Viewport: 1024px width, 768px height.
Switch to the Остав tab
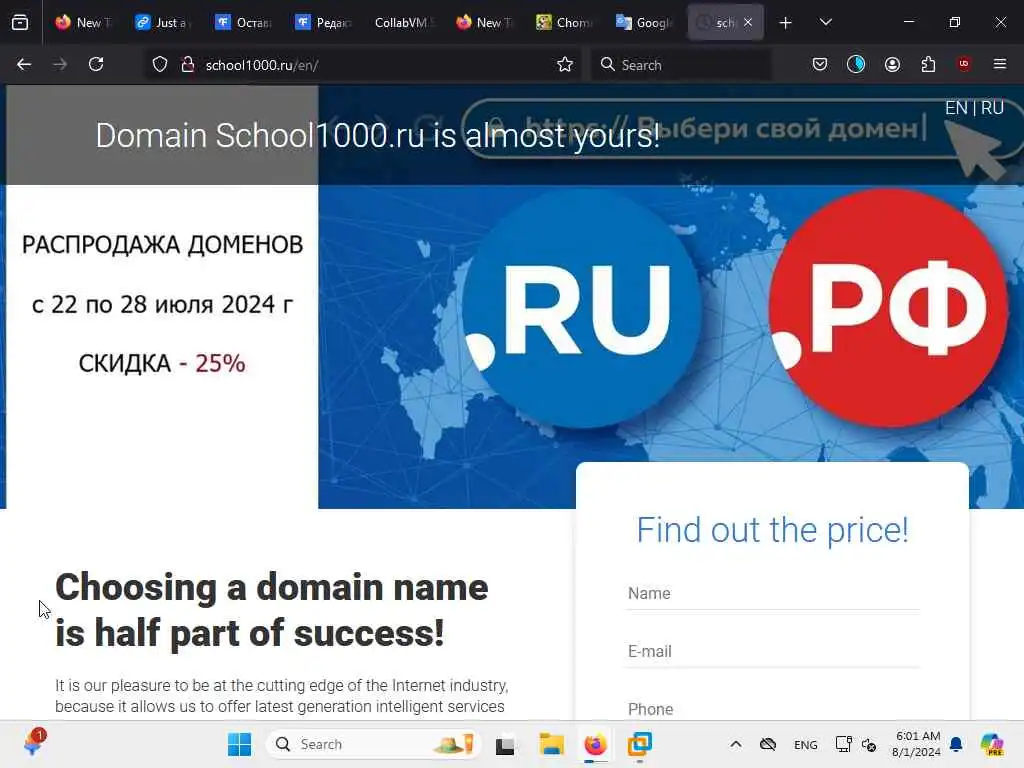click(244, 23)
